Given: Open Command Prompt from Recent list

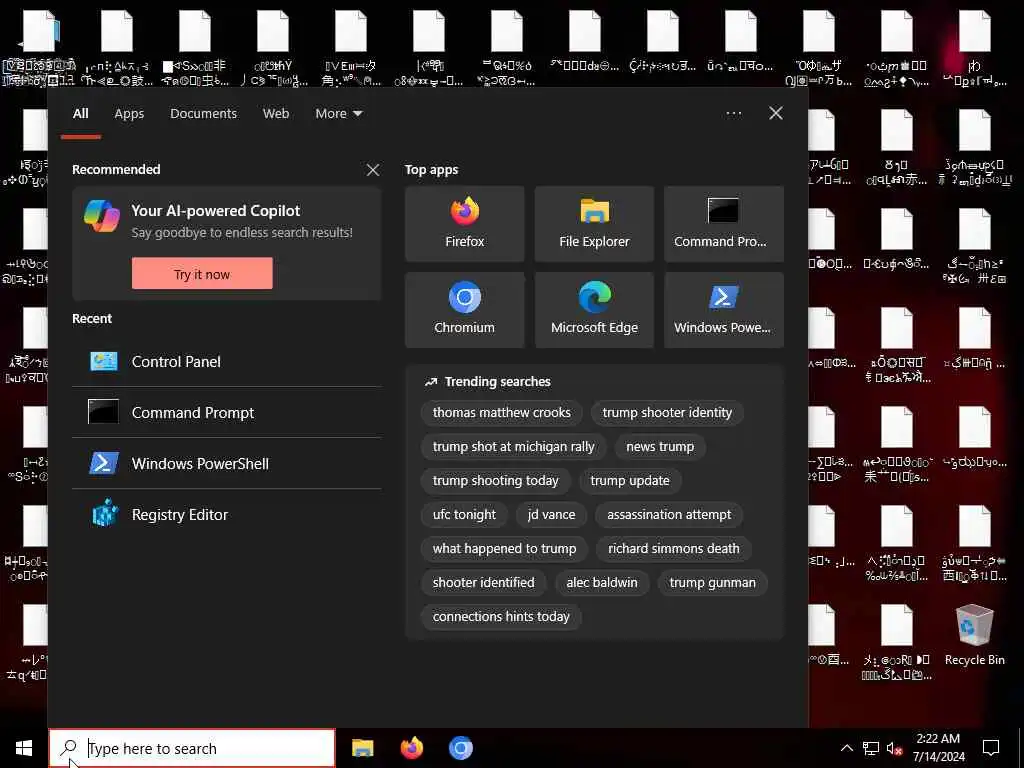Looking at the screenshot, I should [x=227, y=412].
